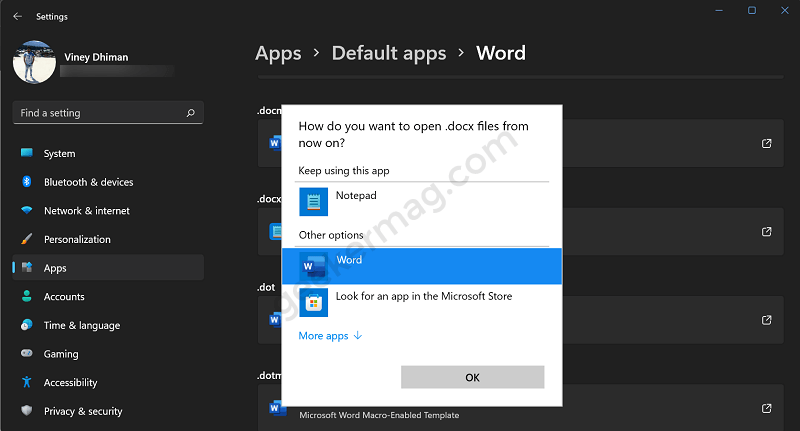Click the Gaming controller icon
Viewport: 800px width, 431px height.
click(x=27, y=353)
